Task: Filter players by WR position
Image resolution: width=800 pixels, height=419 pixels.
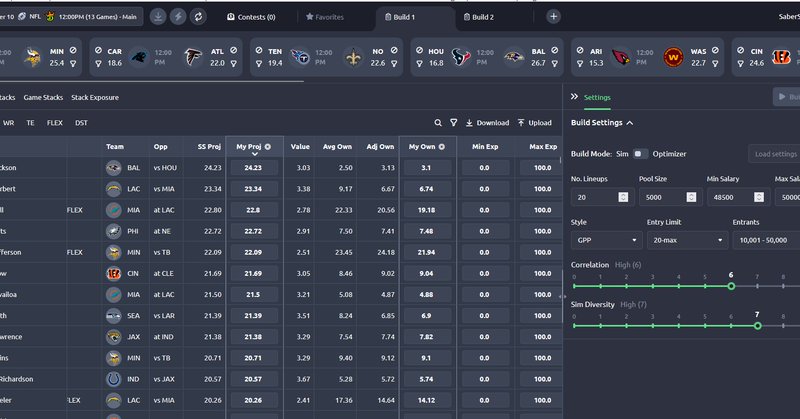Action: coord(9,123)
